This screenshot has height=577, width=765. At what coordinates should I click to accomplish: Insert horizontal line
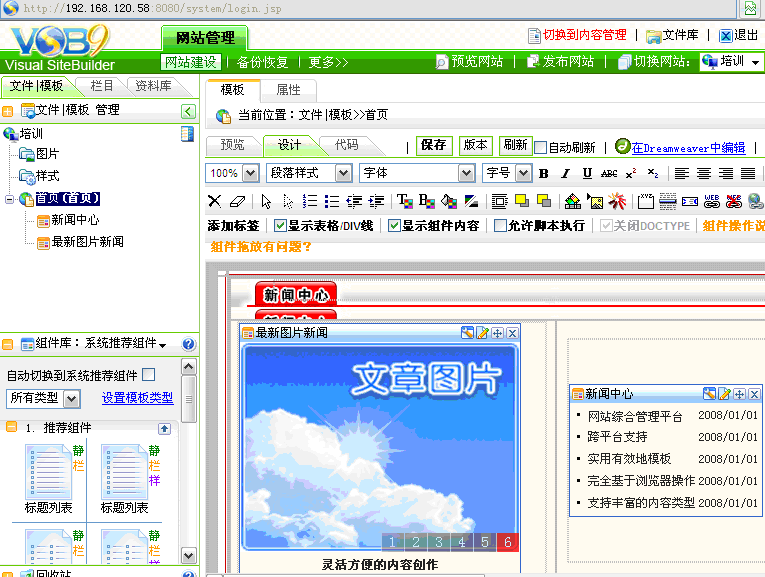667,201
